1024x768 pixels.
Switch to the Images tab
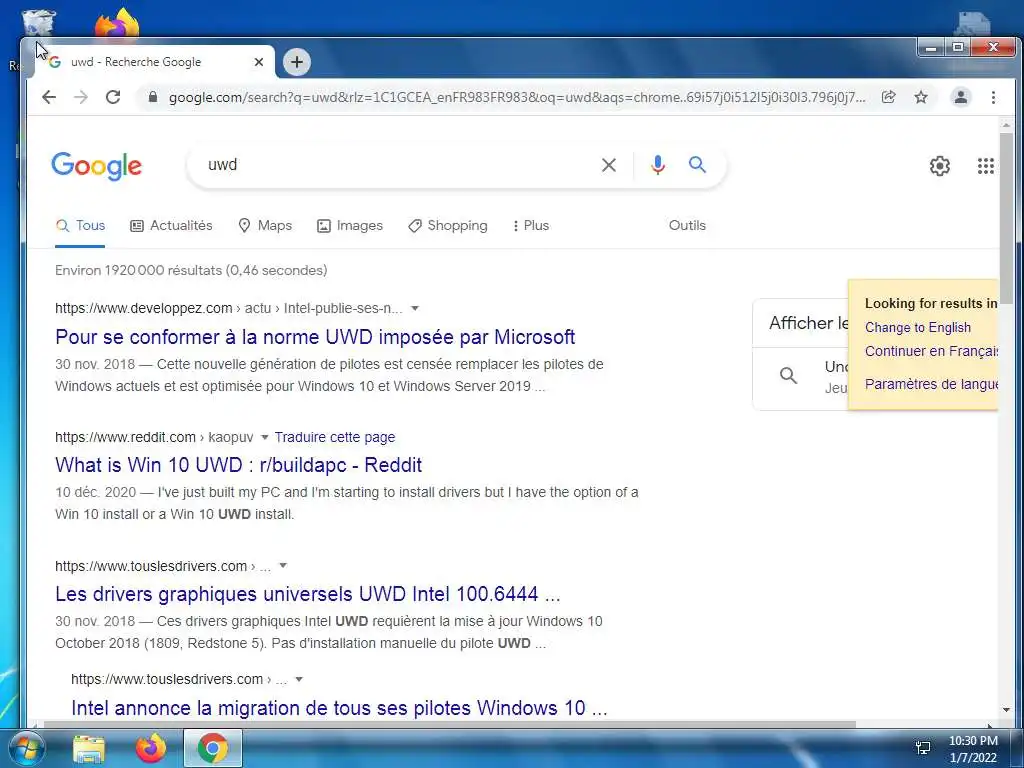tap(350, 225)
